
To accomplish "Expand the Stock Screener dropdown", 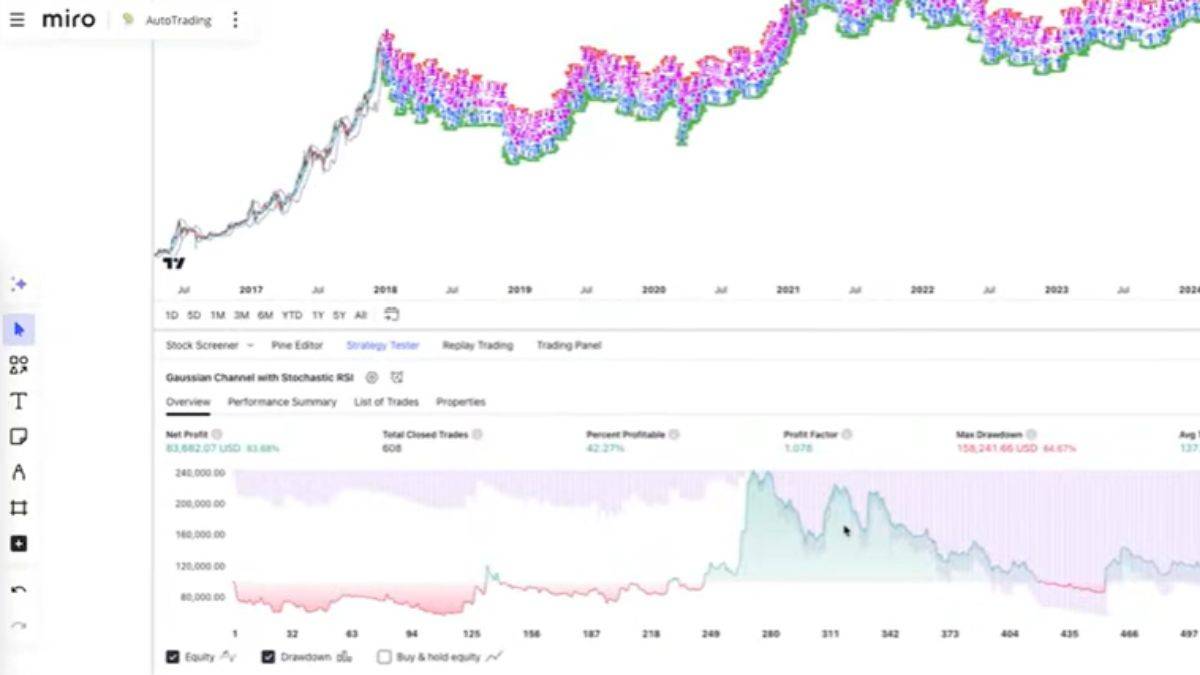I will (x=250, y=345).
